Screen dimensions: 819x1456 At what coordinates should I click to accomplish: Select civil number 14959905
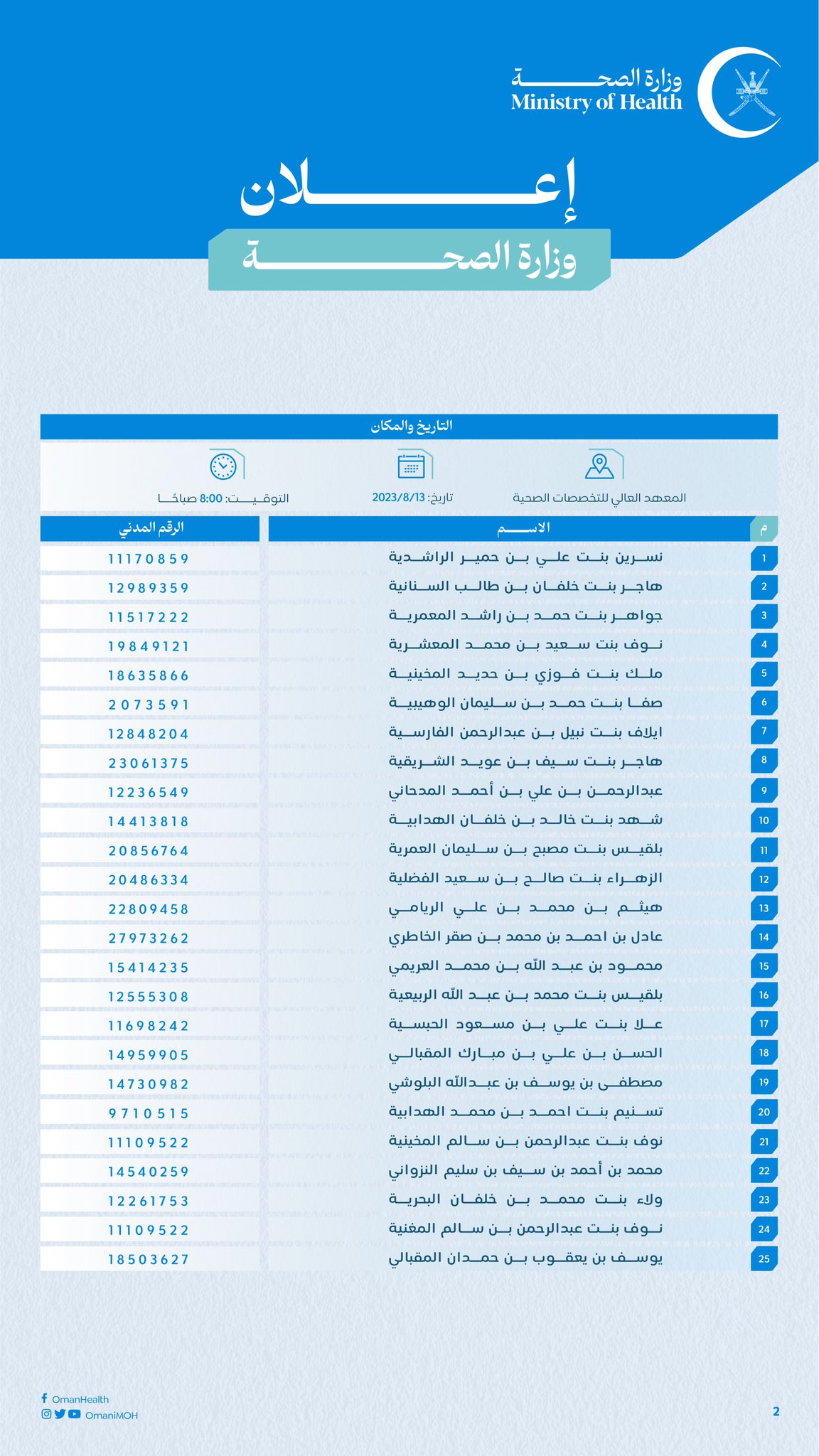[149, 1055]
